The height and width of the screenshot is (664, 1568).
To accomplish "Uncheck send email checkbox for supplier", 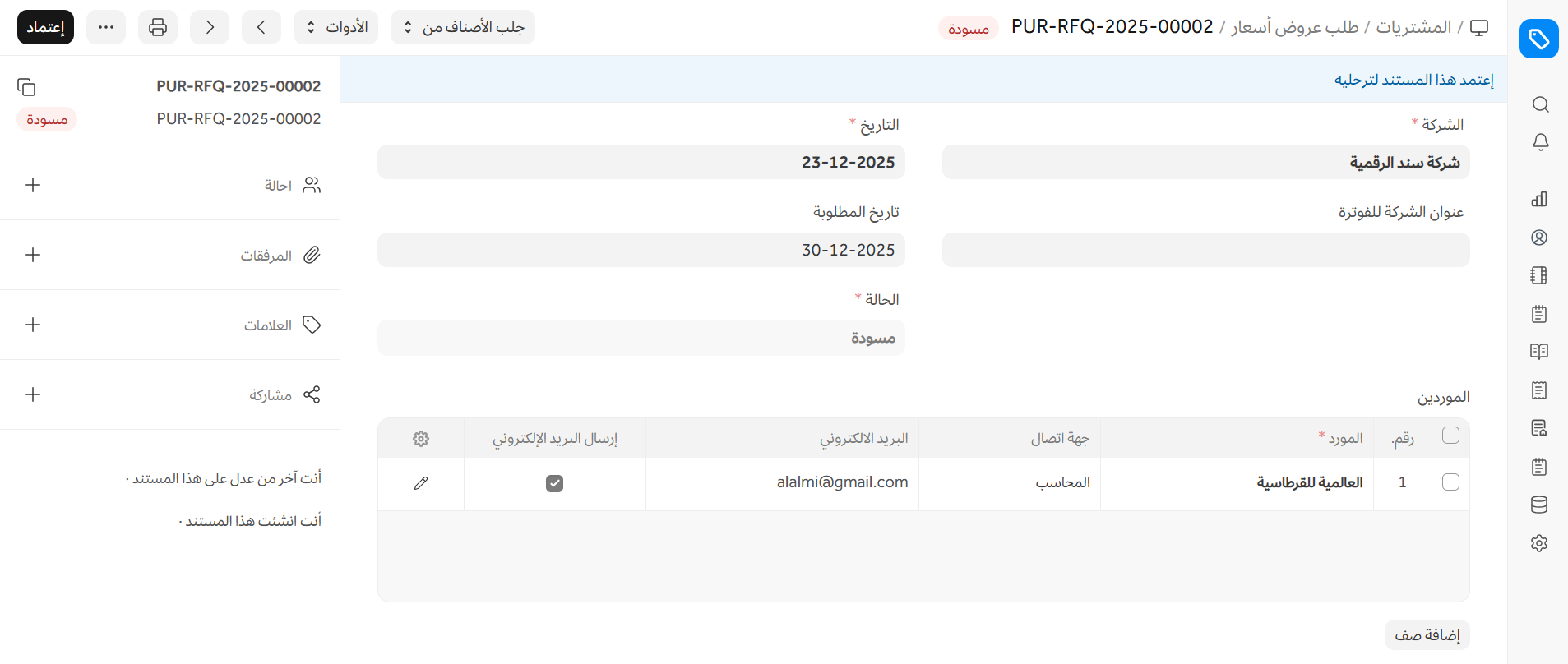I will [555, 483].
